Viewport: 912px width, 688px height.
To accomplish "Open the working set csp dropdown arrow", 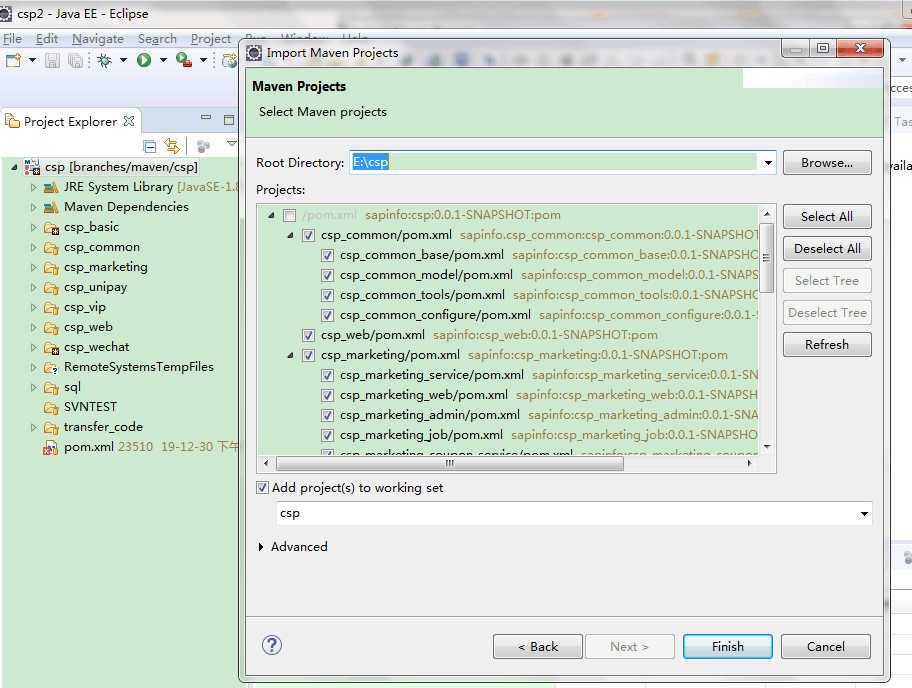I will [864, 514].
